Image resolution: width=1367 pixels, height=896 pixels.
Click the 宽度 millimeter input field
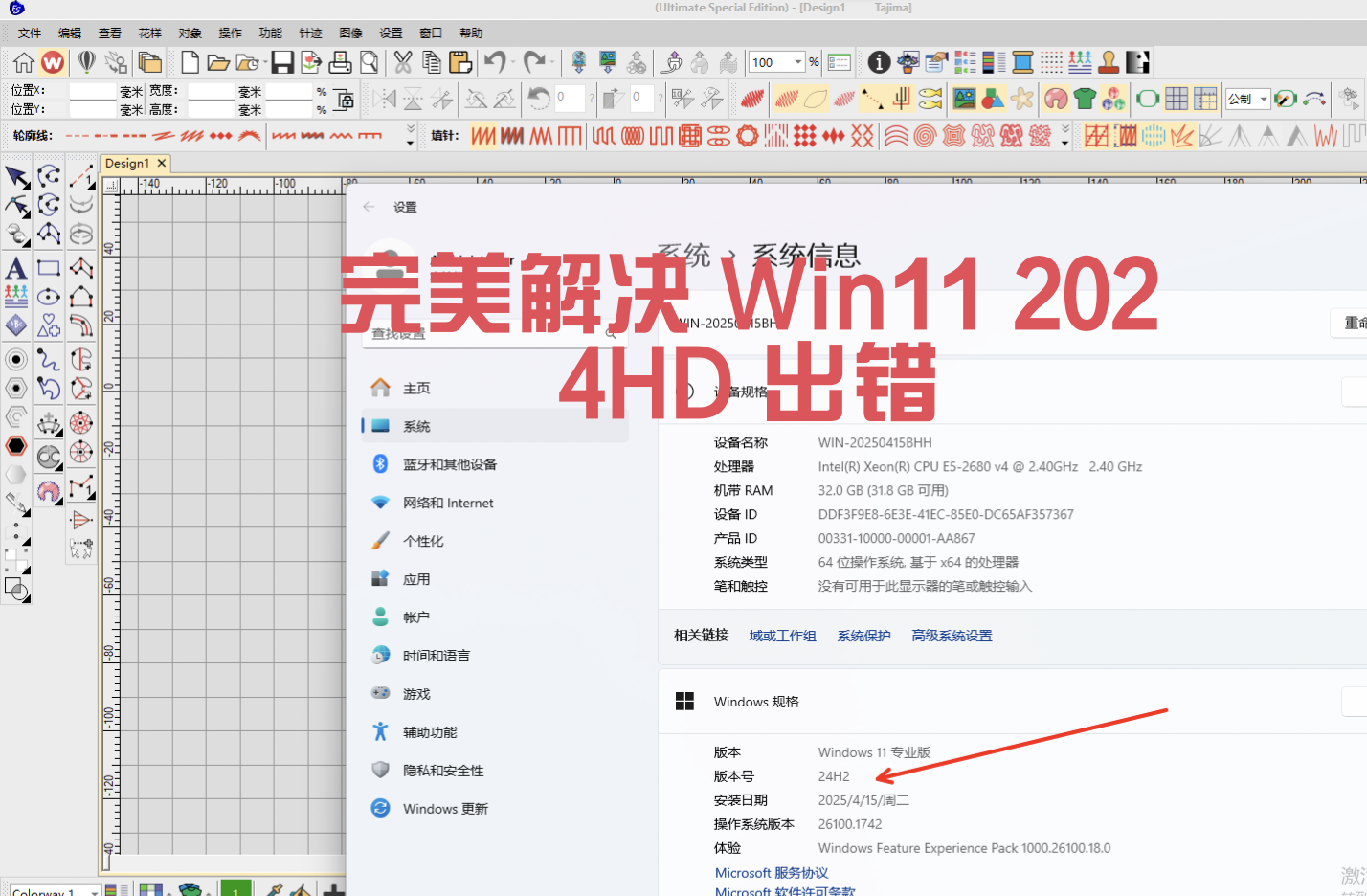(212, 92)
